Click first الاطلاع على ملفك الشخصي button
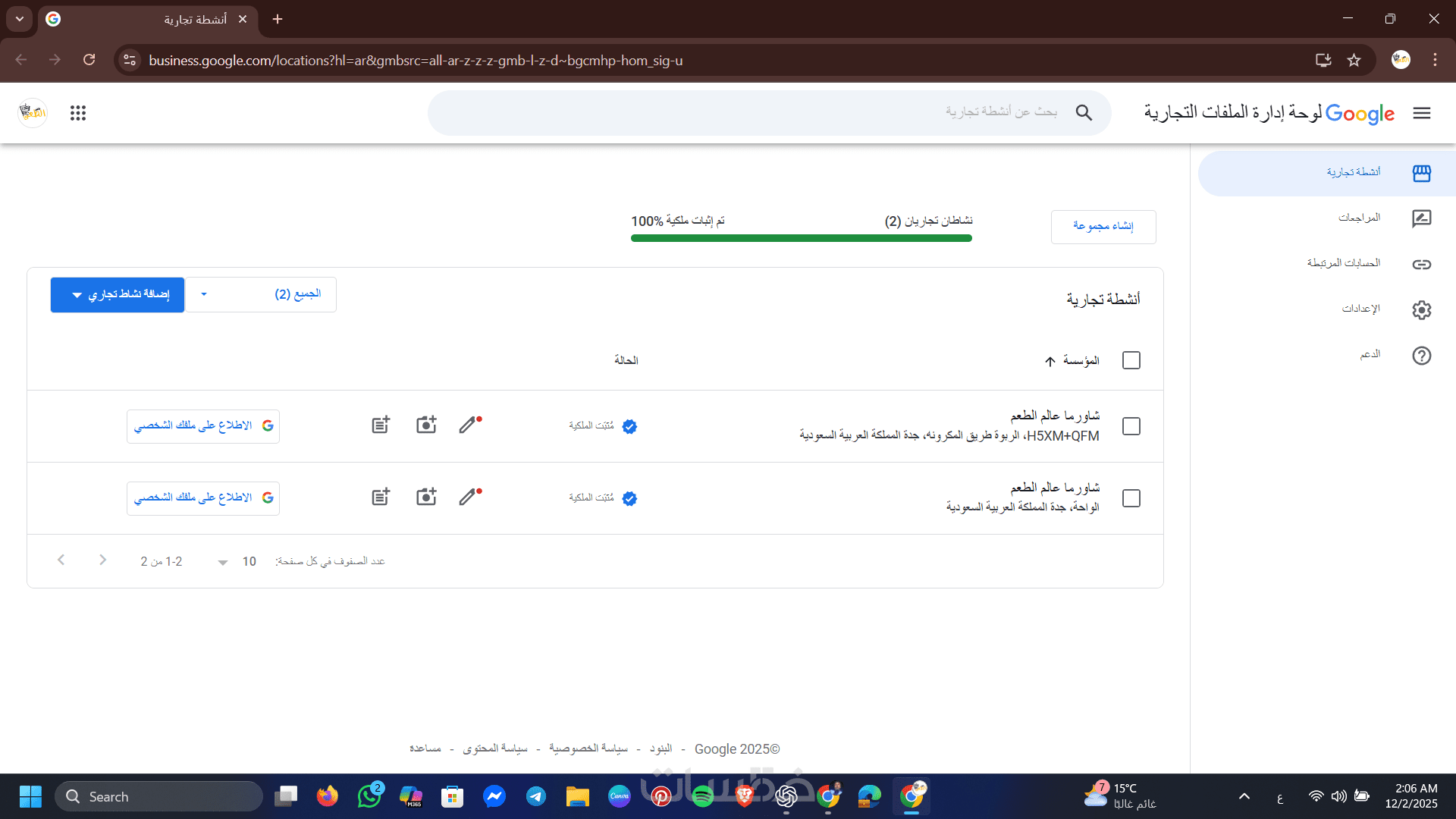 [x=202, y=426]
